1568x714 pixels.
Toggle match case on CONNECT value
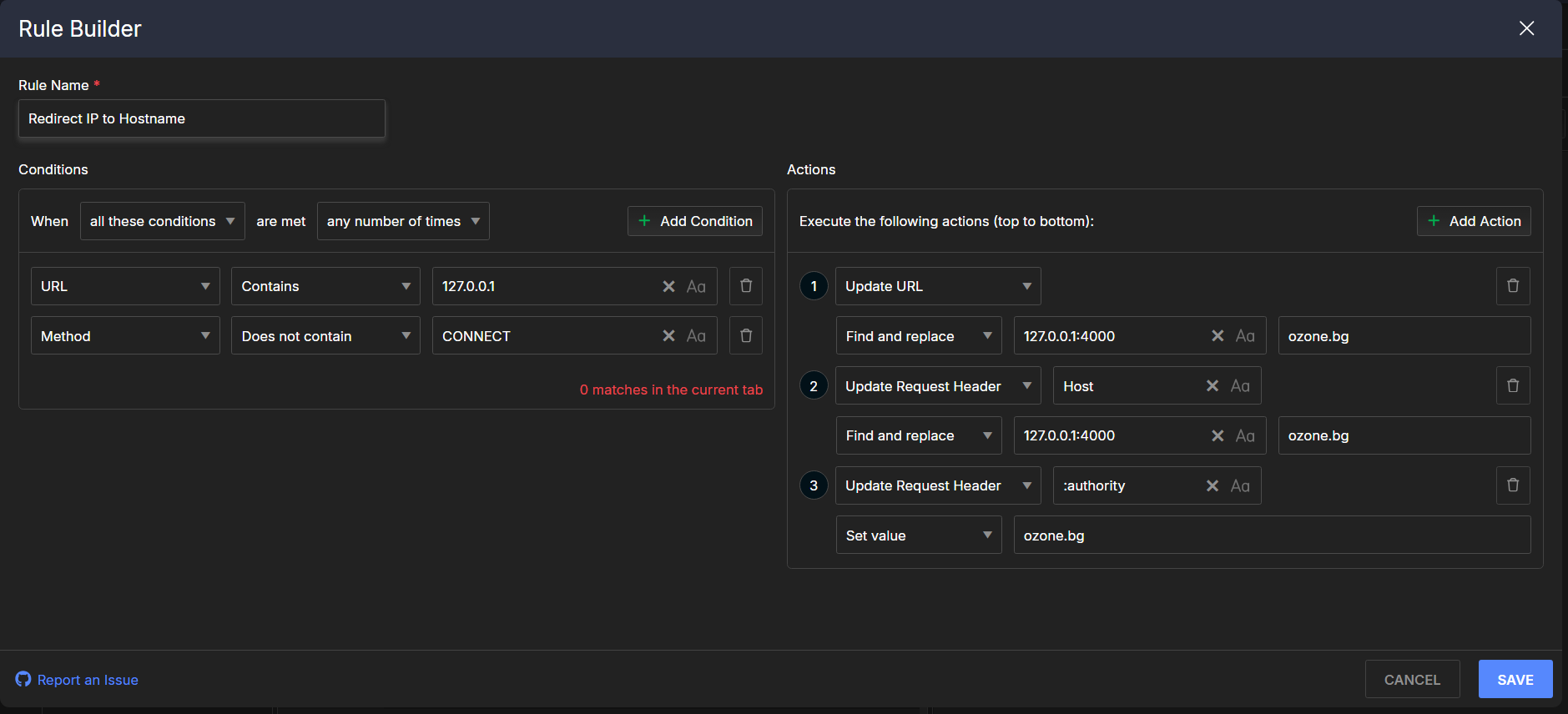696,336
